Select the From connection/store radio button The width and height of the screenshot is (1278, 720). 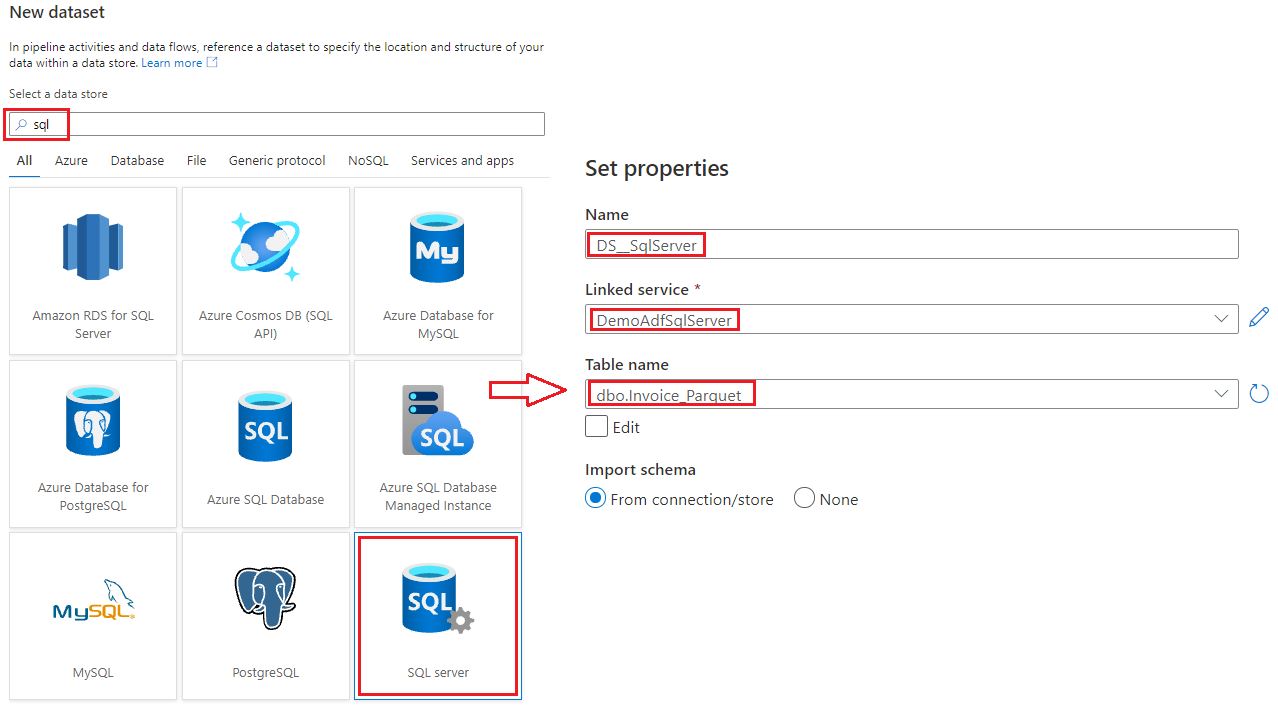tap(594, 499)
